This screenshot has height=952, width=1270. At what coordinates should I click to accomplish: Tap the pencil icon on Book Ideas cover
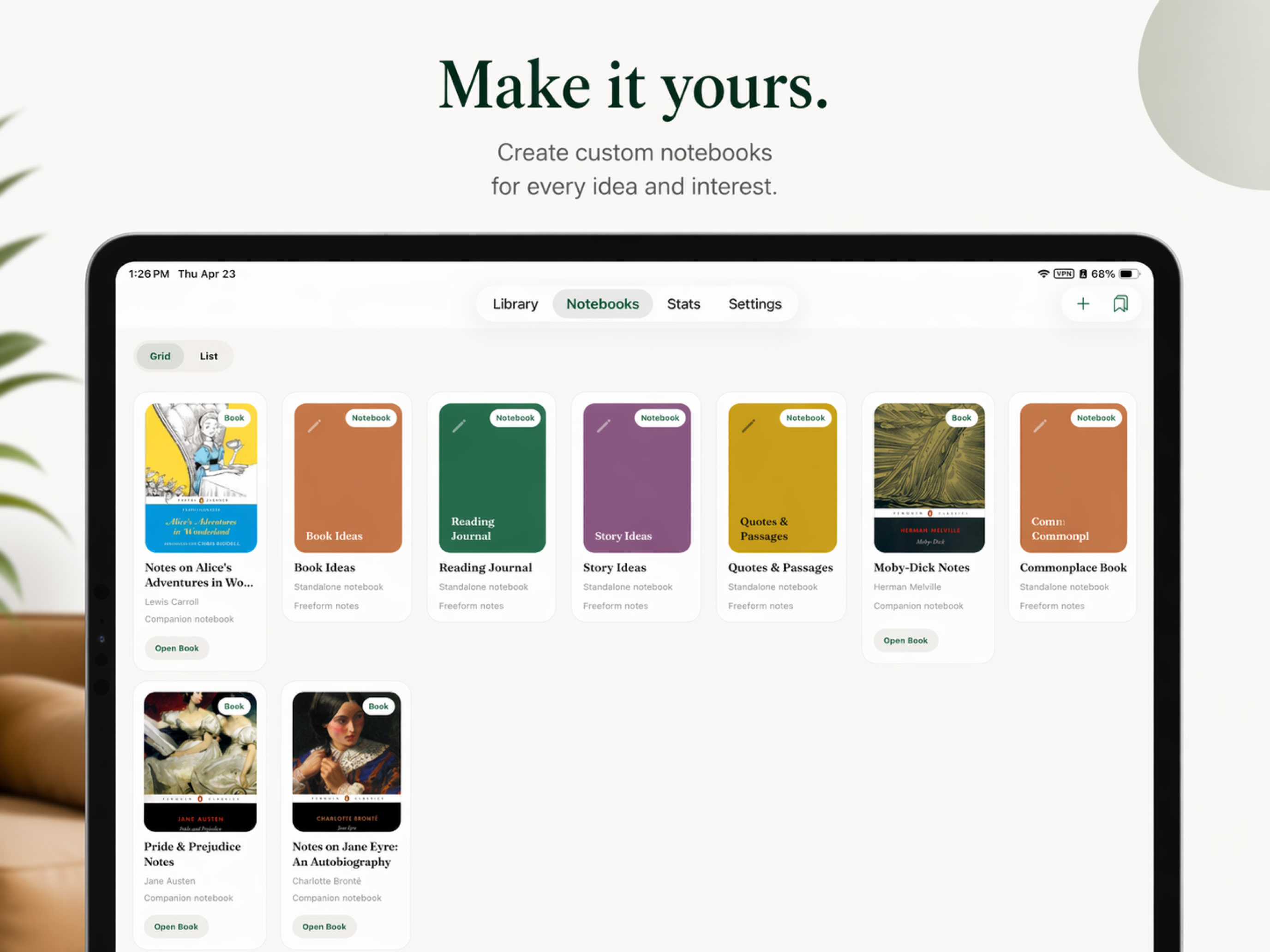click(x=314, y=426)
